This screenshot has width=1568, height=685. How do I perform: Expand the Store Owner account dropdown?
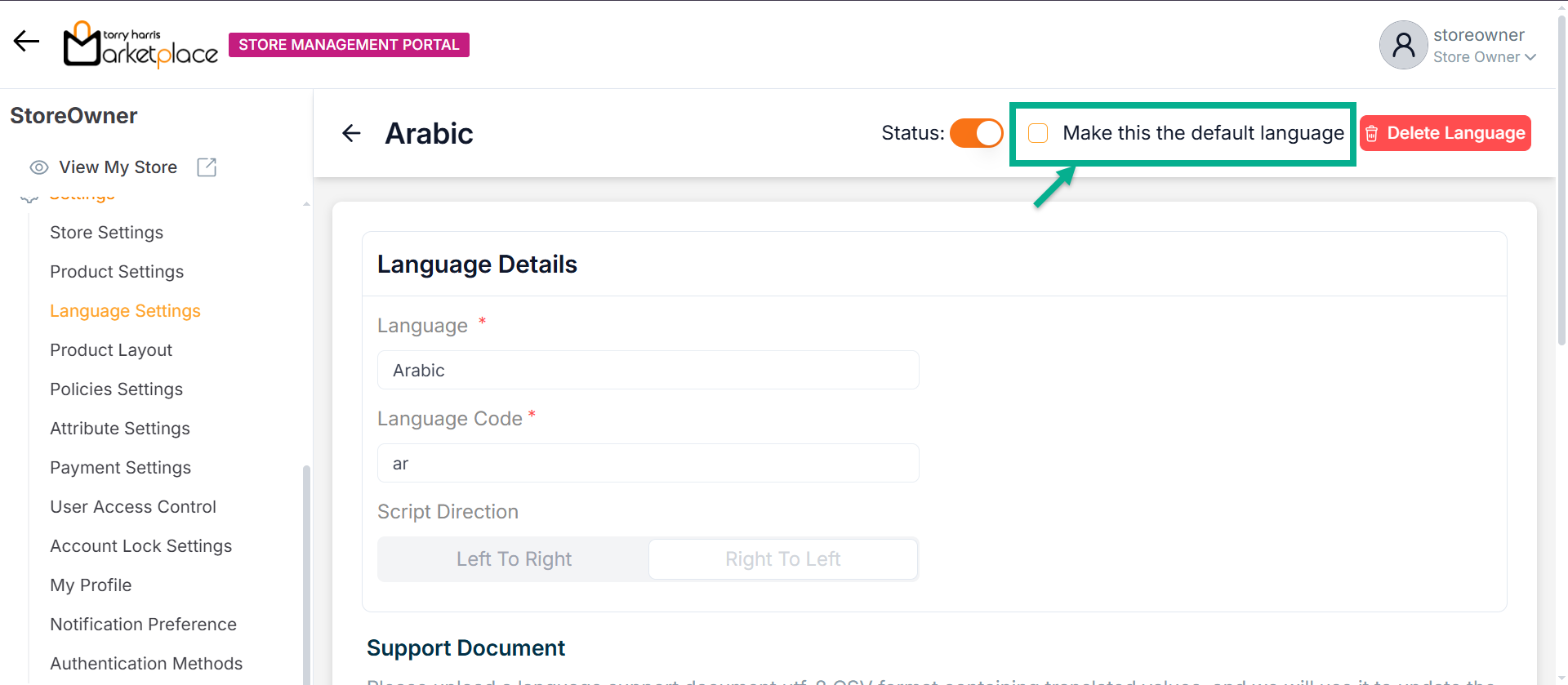pyautogui.click(x=1530, y=57)
